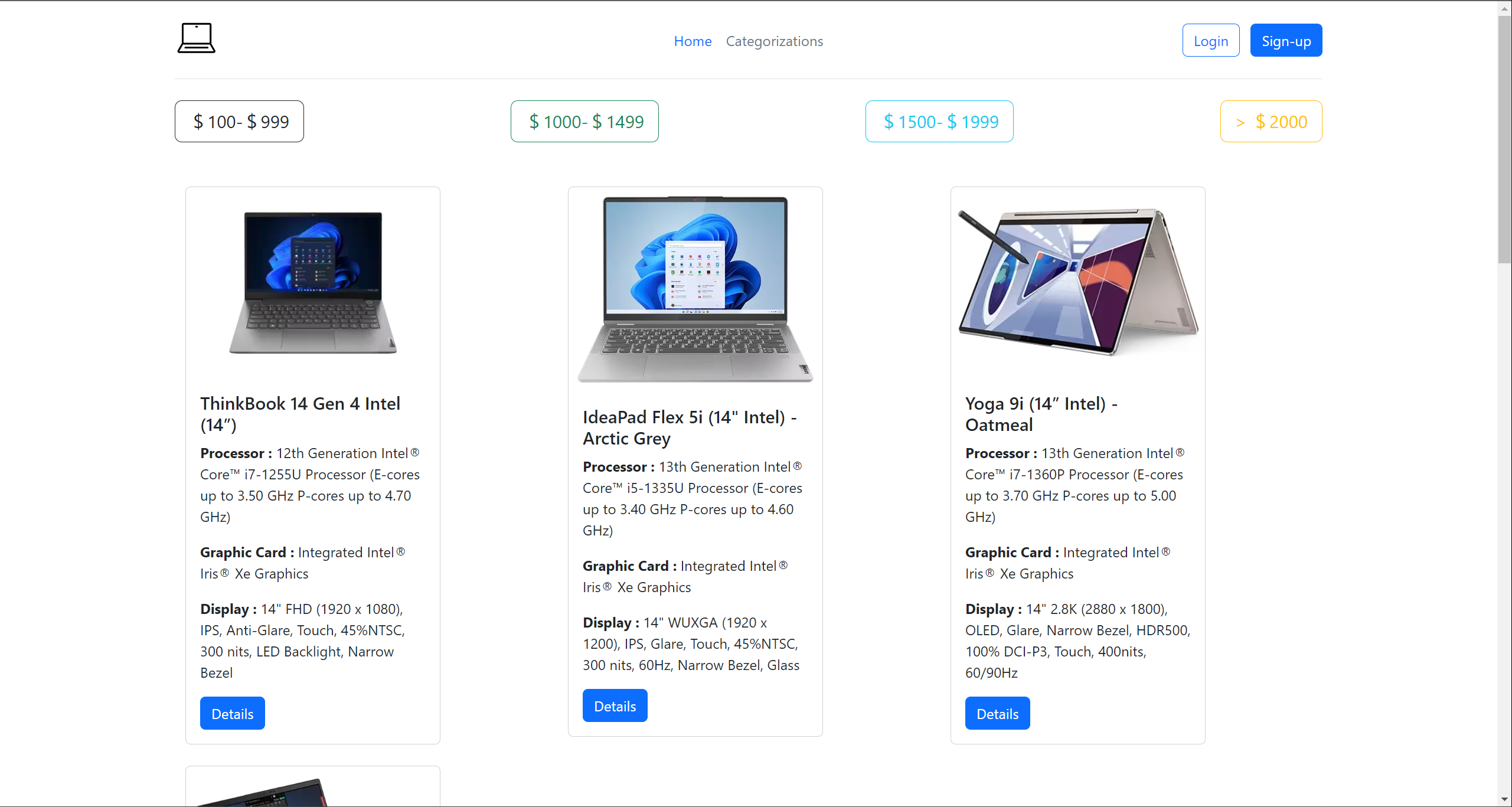1512x807 pixels.
Task: Open the Home page
Action: coord(693,41)
